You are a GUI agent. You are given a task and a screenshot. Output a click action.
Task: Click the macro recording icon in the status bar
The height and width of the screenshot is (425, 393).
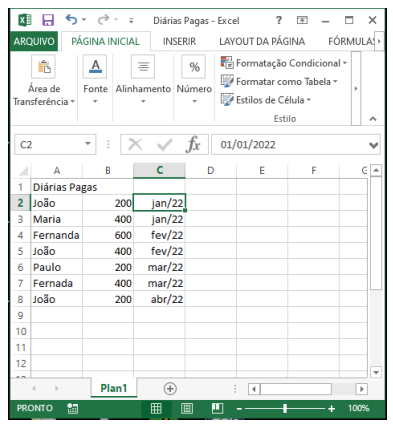tap(72, 408)
